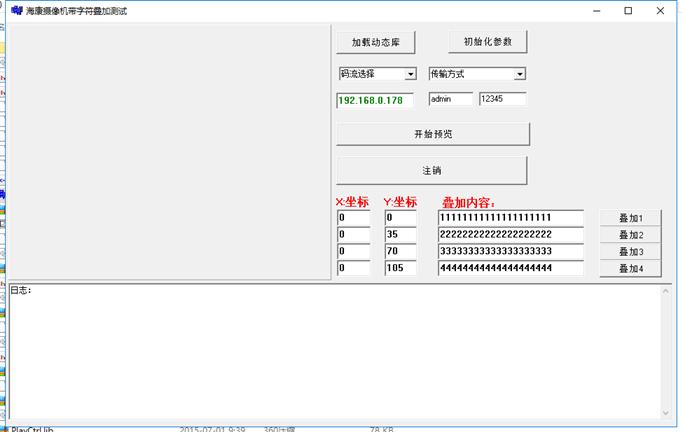682x432 pixels.
Task: Click the 叠加3 button
Action: (630, 251)
